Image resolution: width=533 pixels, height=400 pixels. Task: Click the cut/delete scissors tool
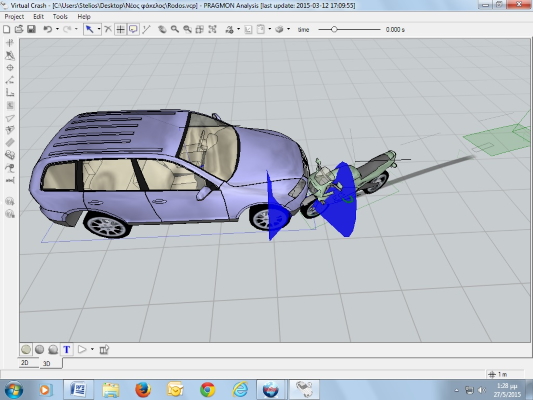click(x=108, y=30)
